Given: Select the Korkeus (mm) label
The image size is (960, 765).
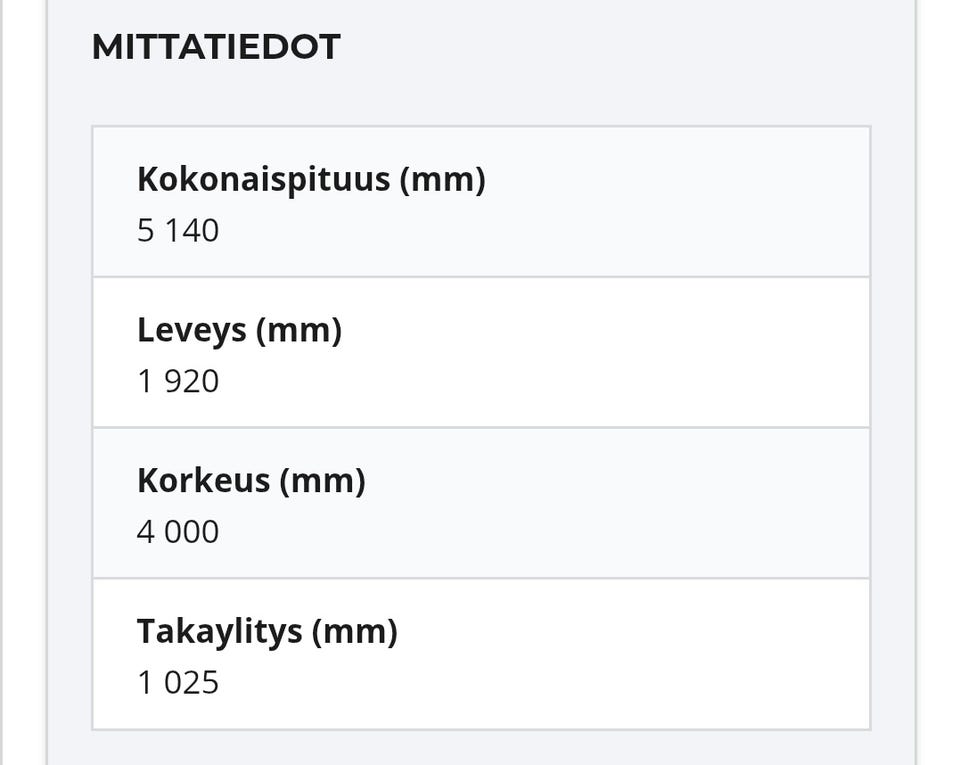Looking at the screenshot, I should pos(251,481).
